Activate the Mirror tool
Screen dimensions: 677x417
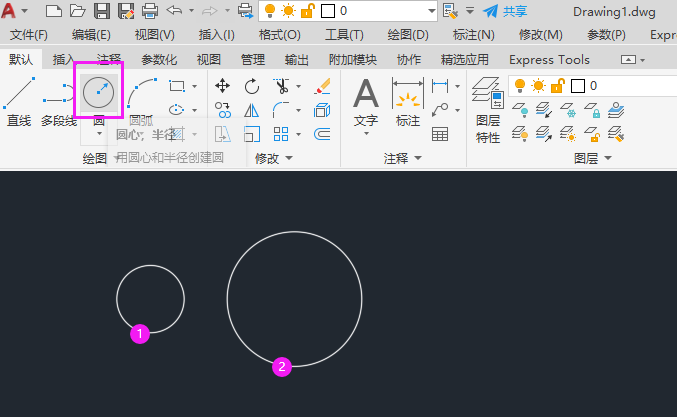252,110
